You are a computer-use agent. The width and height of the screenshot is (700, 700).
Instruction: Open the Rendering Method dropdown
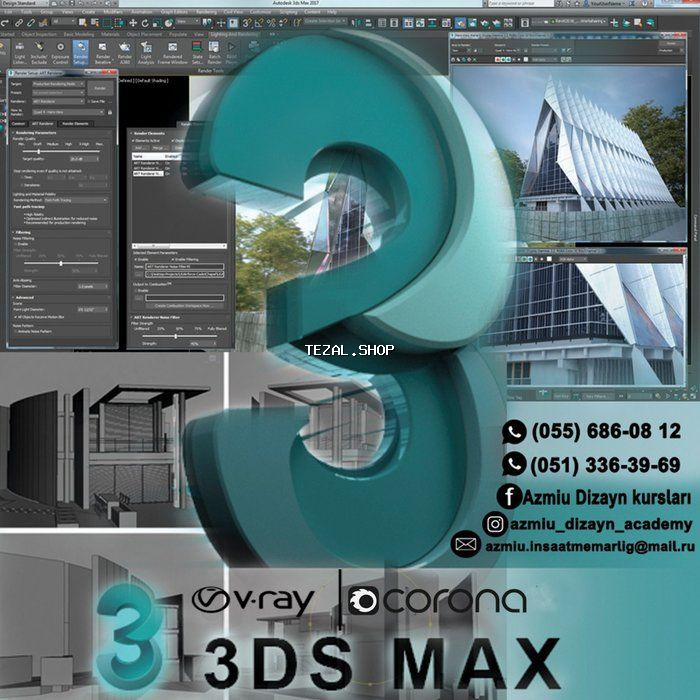[x=76, y=200]
